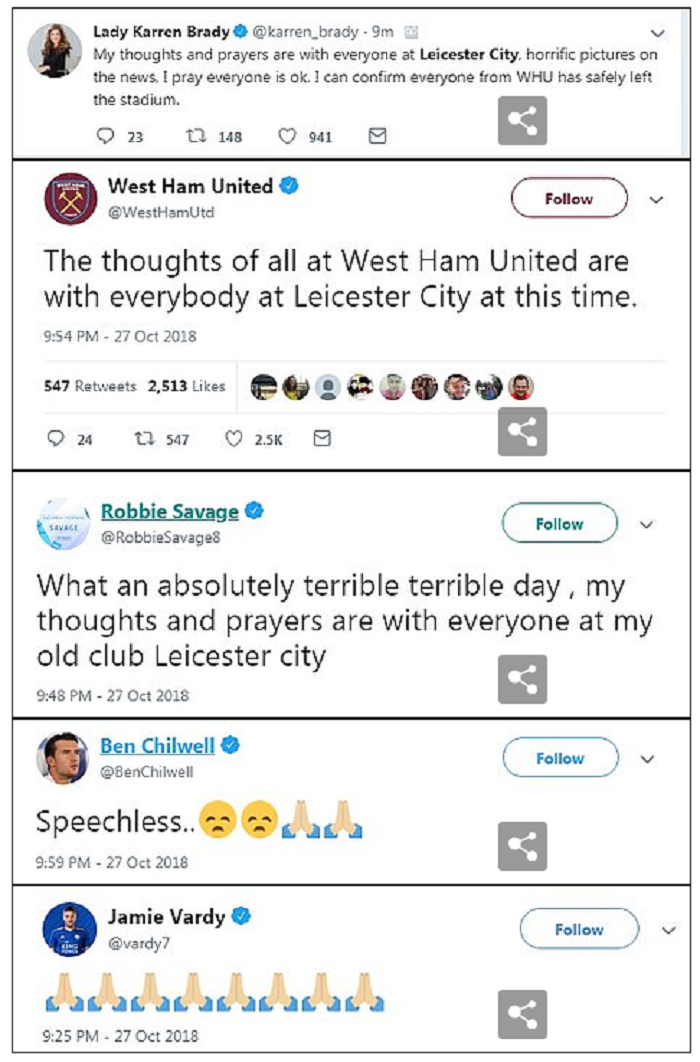The height and width of the screenshot is (1062, 700).
Task: Send Karren Brady's tweet via direct message
Action: (x=377, y=137)
